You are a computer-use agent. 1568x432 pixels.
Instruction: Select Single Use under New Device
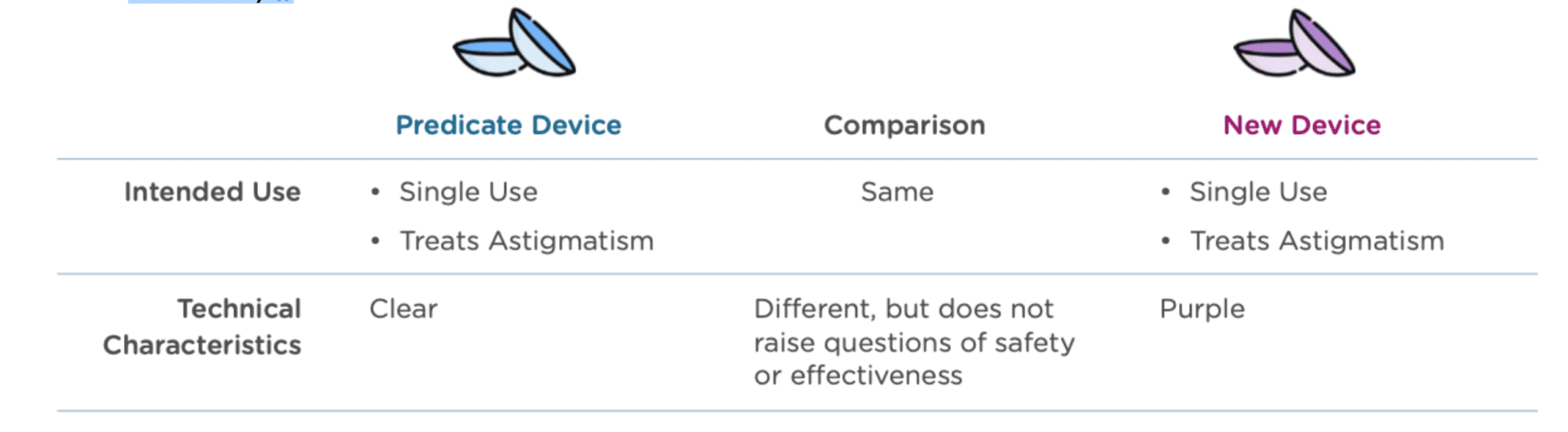pos(1259,191)
